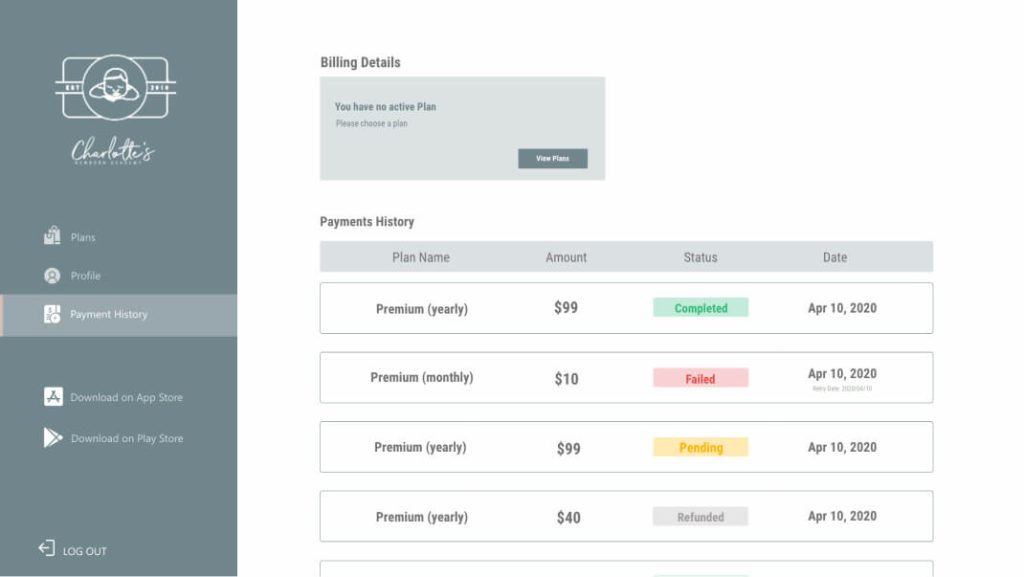Click the Date column header
1024x577 pixels.
point(835,257)
